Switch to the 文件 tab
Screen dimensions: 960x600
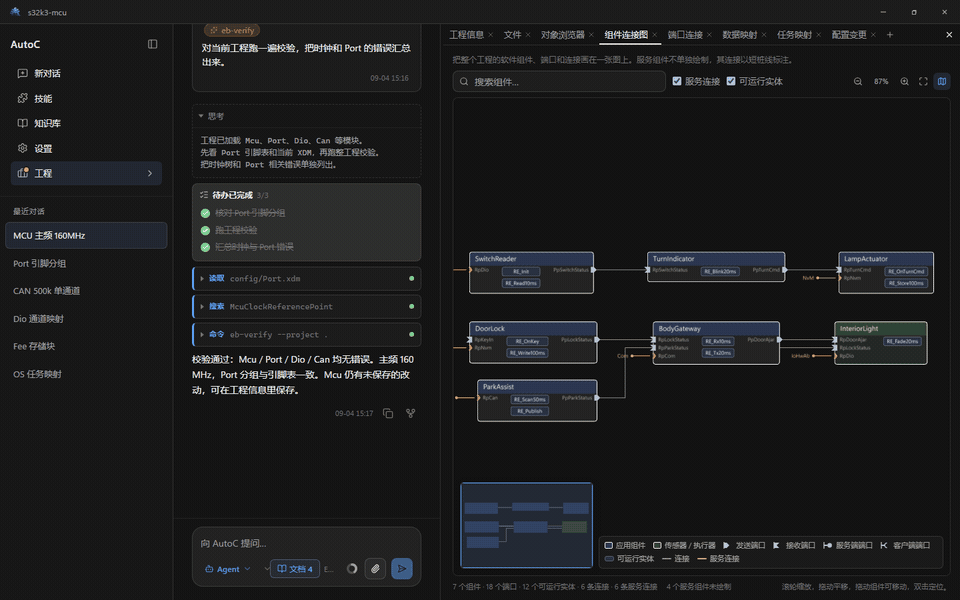tap(512, 35)
